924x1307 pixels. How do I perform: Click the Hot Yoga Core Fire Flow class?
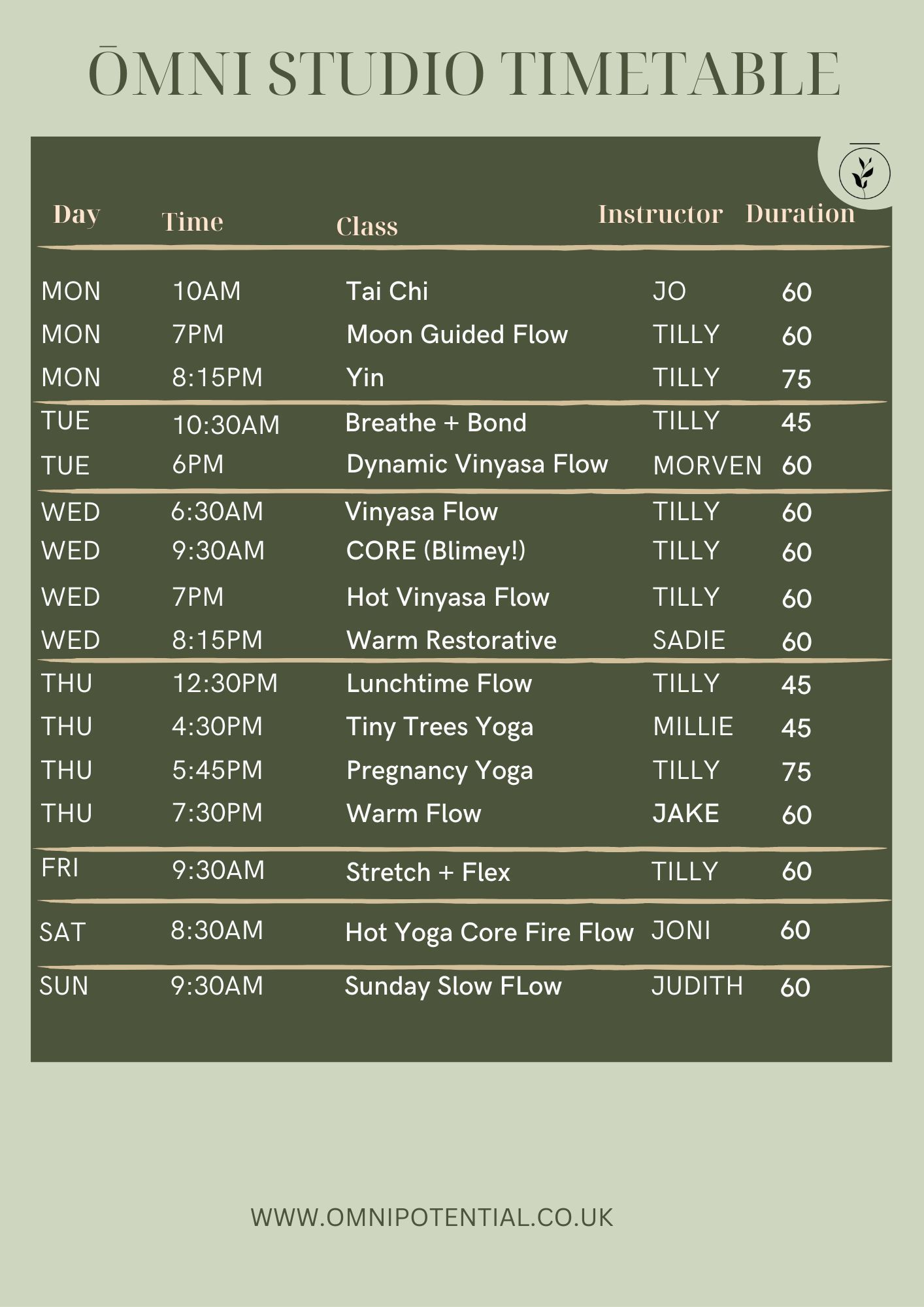[x=489, y=933]
